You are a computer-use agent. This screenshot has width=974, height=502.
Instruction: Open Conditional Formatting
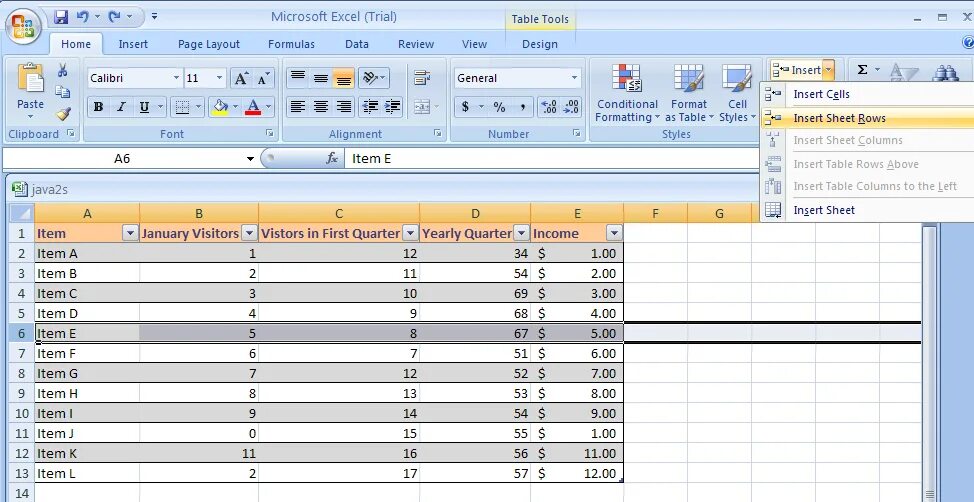[x=627, y=93]
